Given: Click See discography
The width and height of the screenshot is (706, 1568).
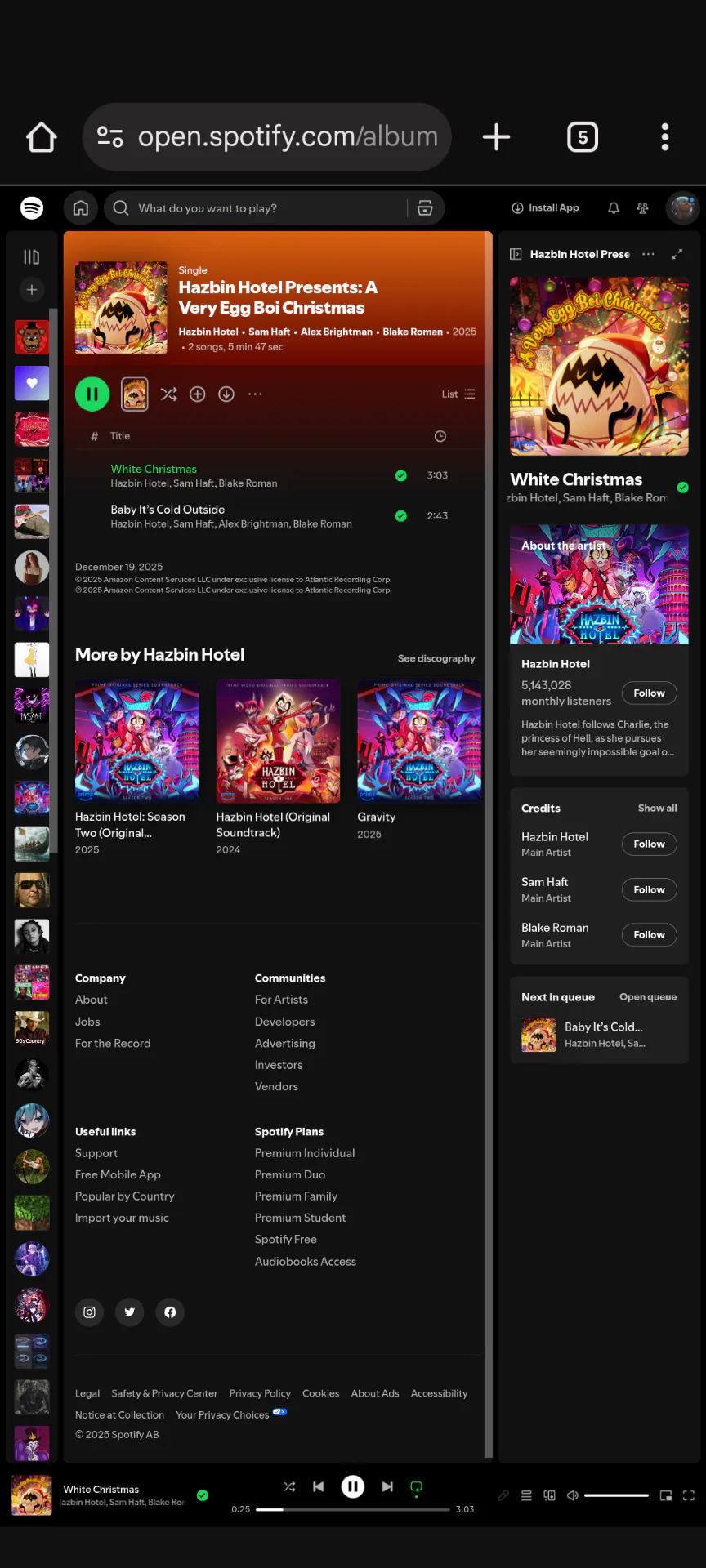Looking at the screenshot, I should coord(436,659).
